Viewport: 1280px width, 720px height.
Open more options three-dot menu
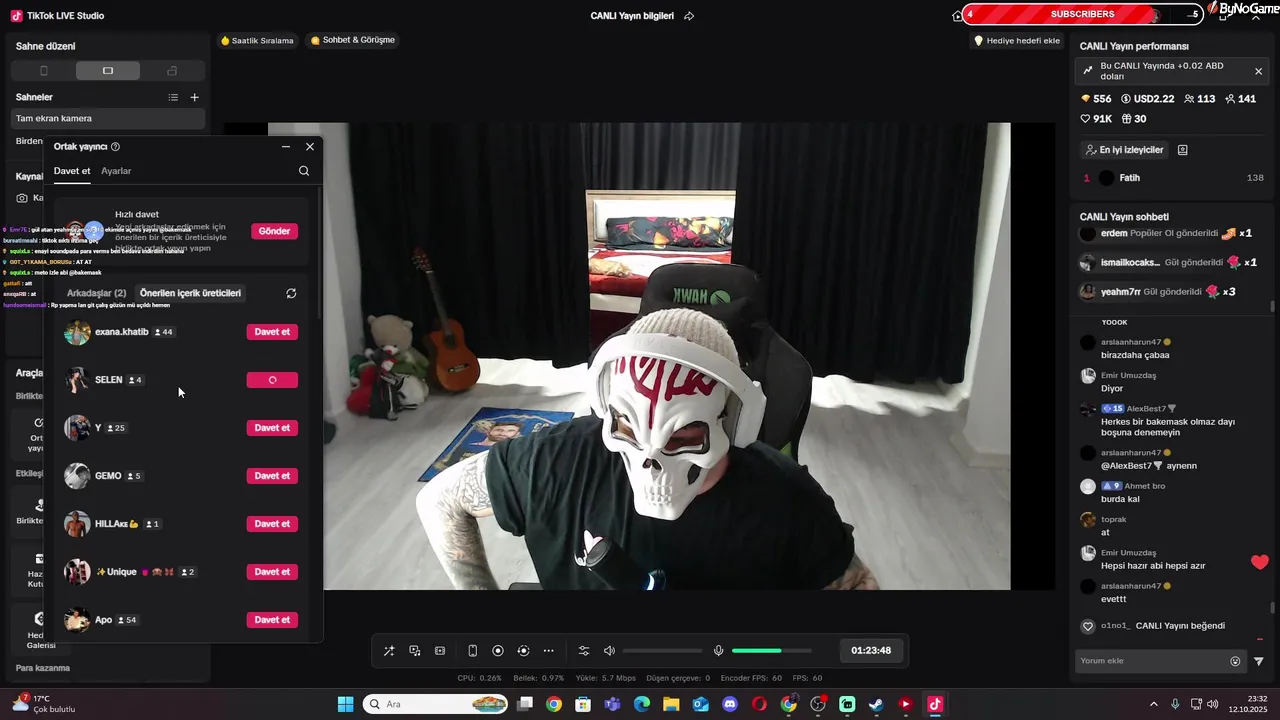pyautogui.click(x=548, y=651)
